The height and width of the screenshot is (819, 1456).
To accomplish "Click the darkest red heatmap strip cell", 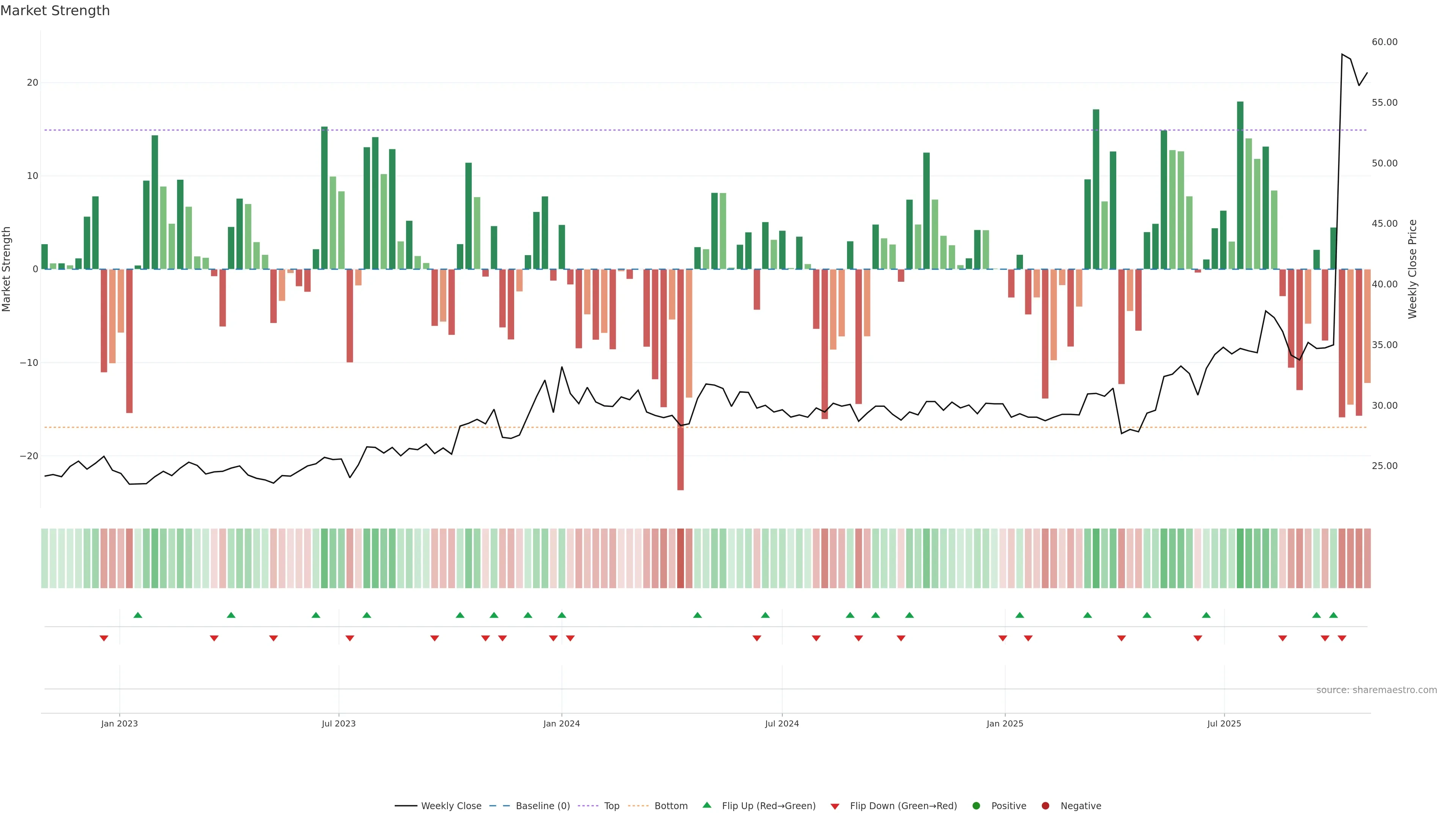I will (x=681, y=559).
